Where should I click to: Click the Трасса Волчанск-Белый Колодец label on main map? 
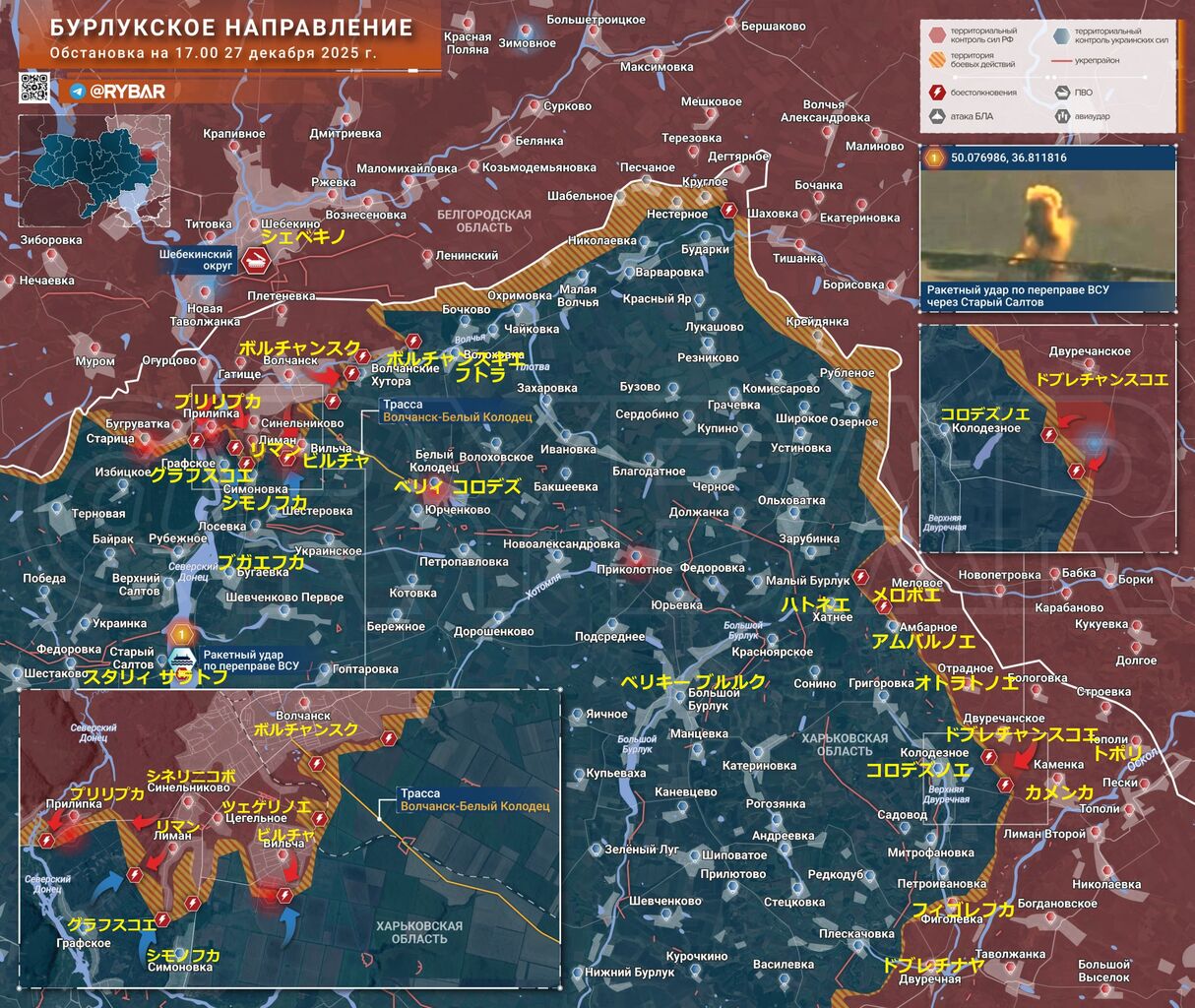457,410
